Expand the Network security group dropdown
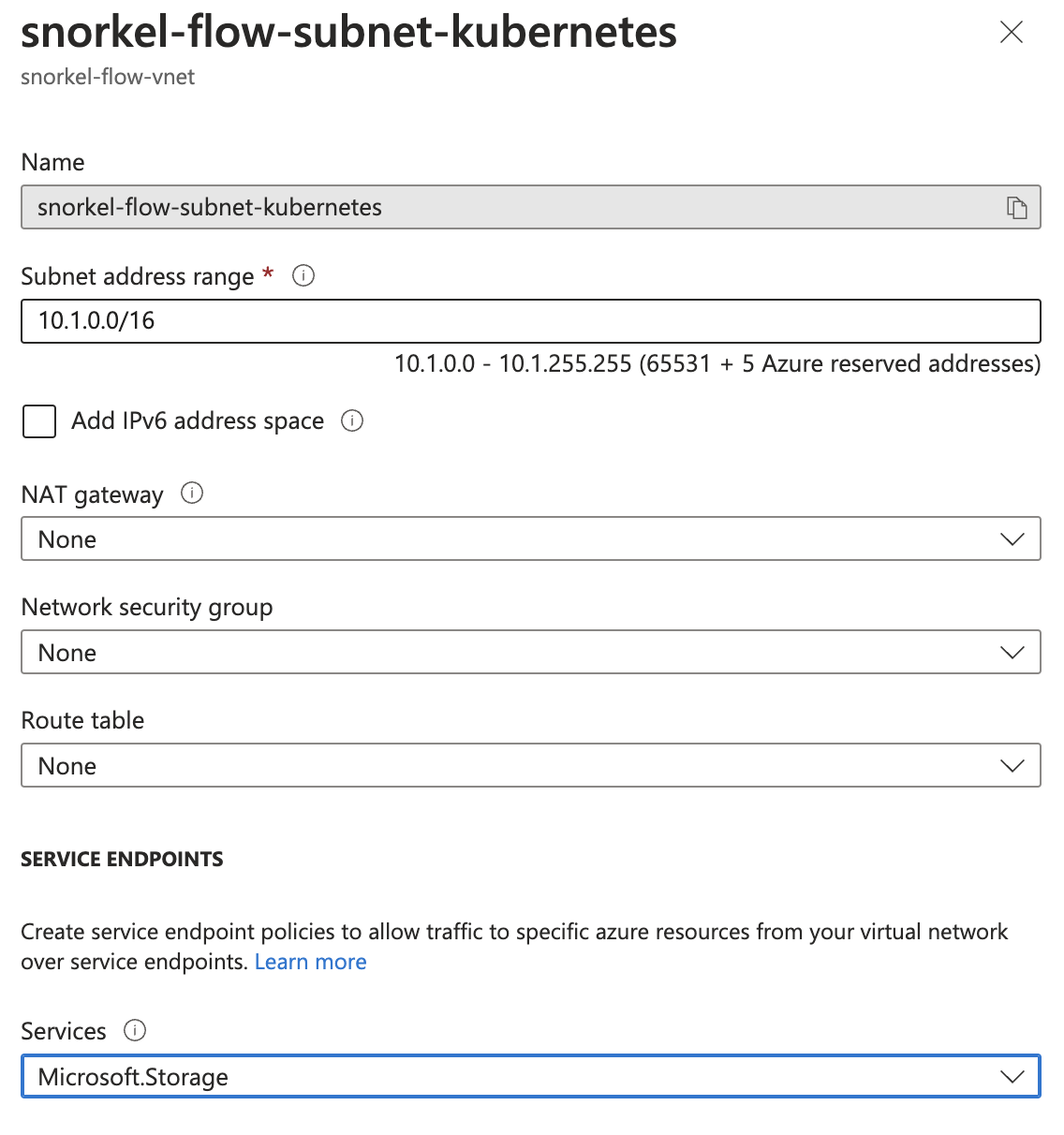Viewport: 1064px width, 1135px height. [x=531, y=652]
